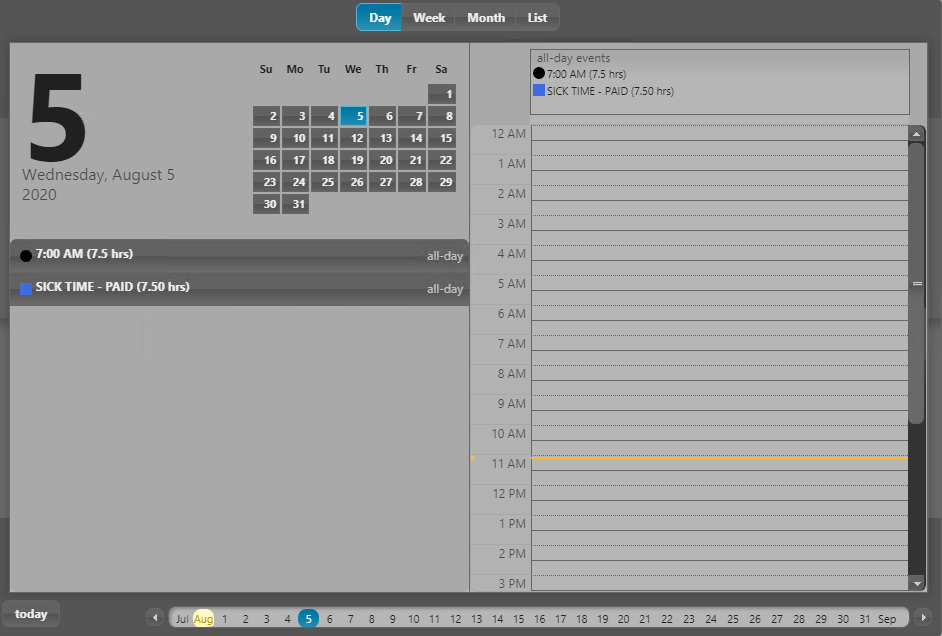942x636 pixels.
Task: Click the all-day events header label
Action: tap(573, 58)
